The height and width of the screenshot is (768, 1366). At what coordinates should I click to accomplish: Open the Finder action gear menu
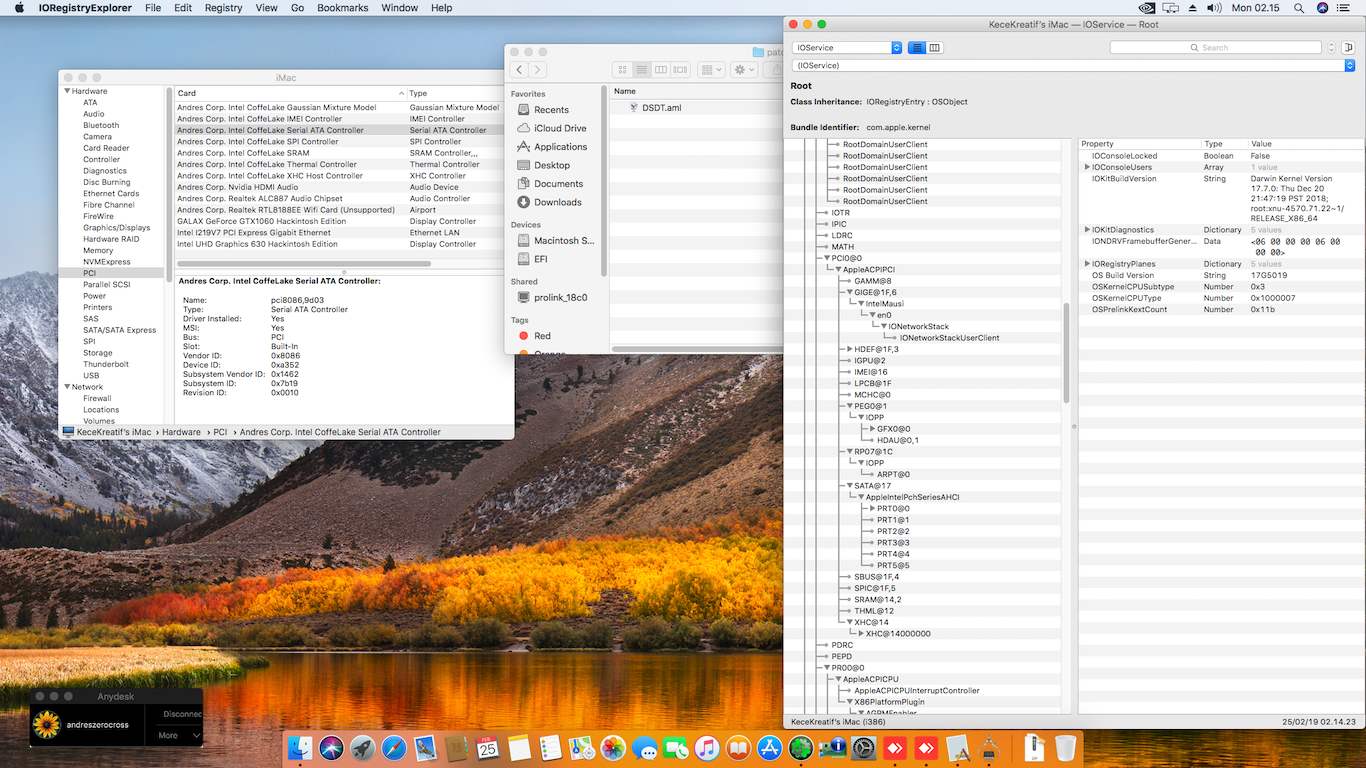coord(743,70)
